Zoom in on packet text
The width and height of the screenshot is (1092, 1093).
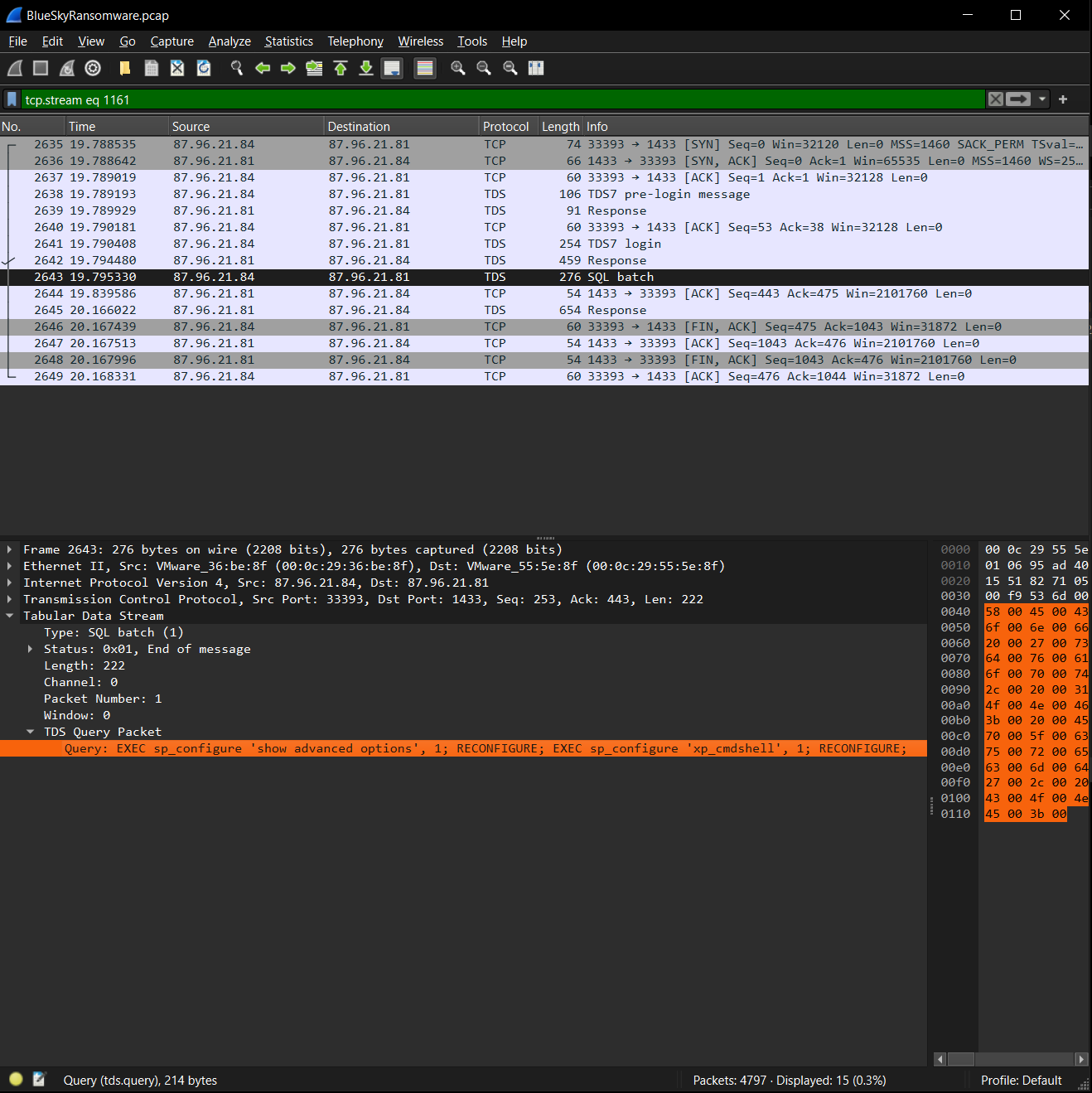(458, 68)
